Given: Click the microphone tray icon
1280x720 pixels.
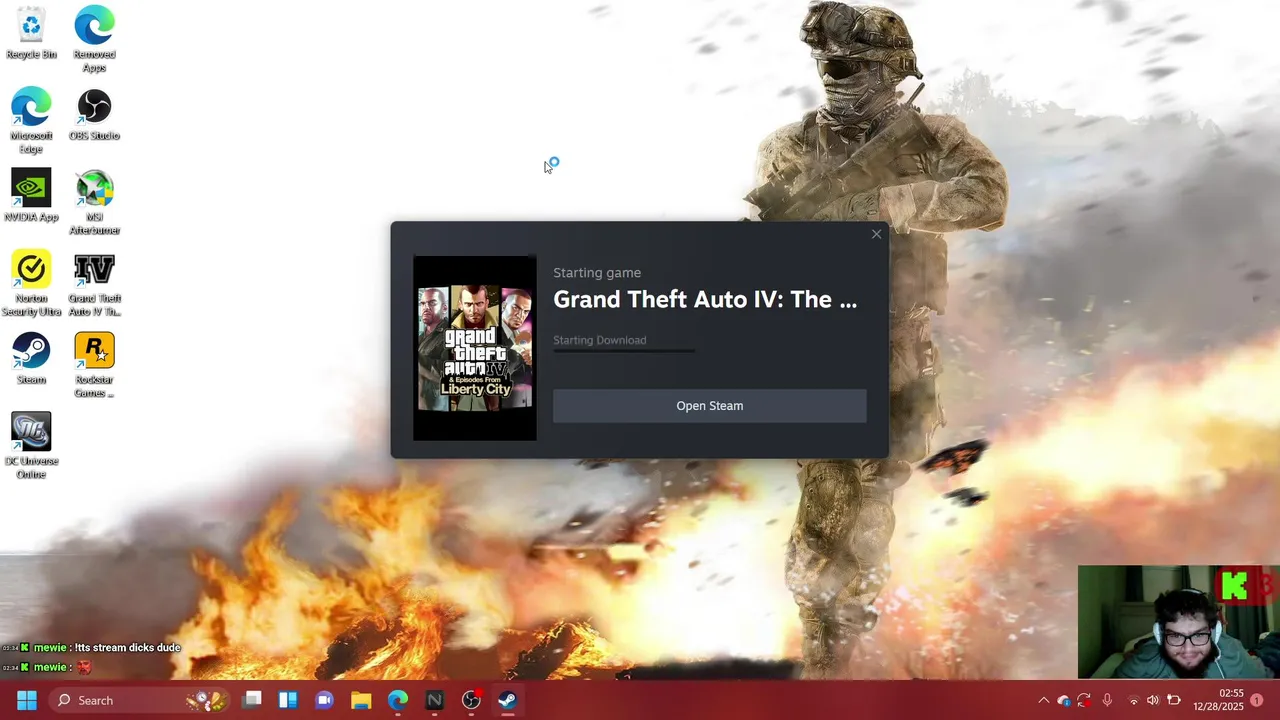Looking at the screenshot, I should coord(1107,700).
